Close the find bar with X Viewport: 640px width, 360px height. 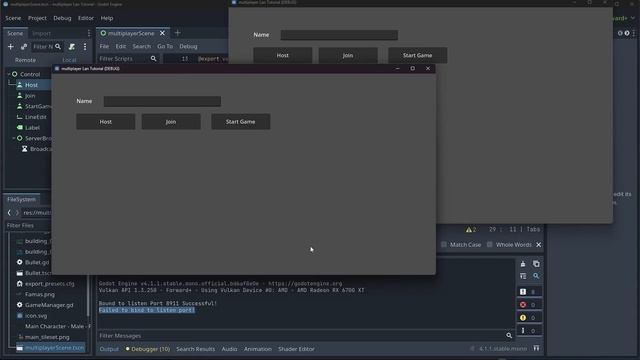539,244
